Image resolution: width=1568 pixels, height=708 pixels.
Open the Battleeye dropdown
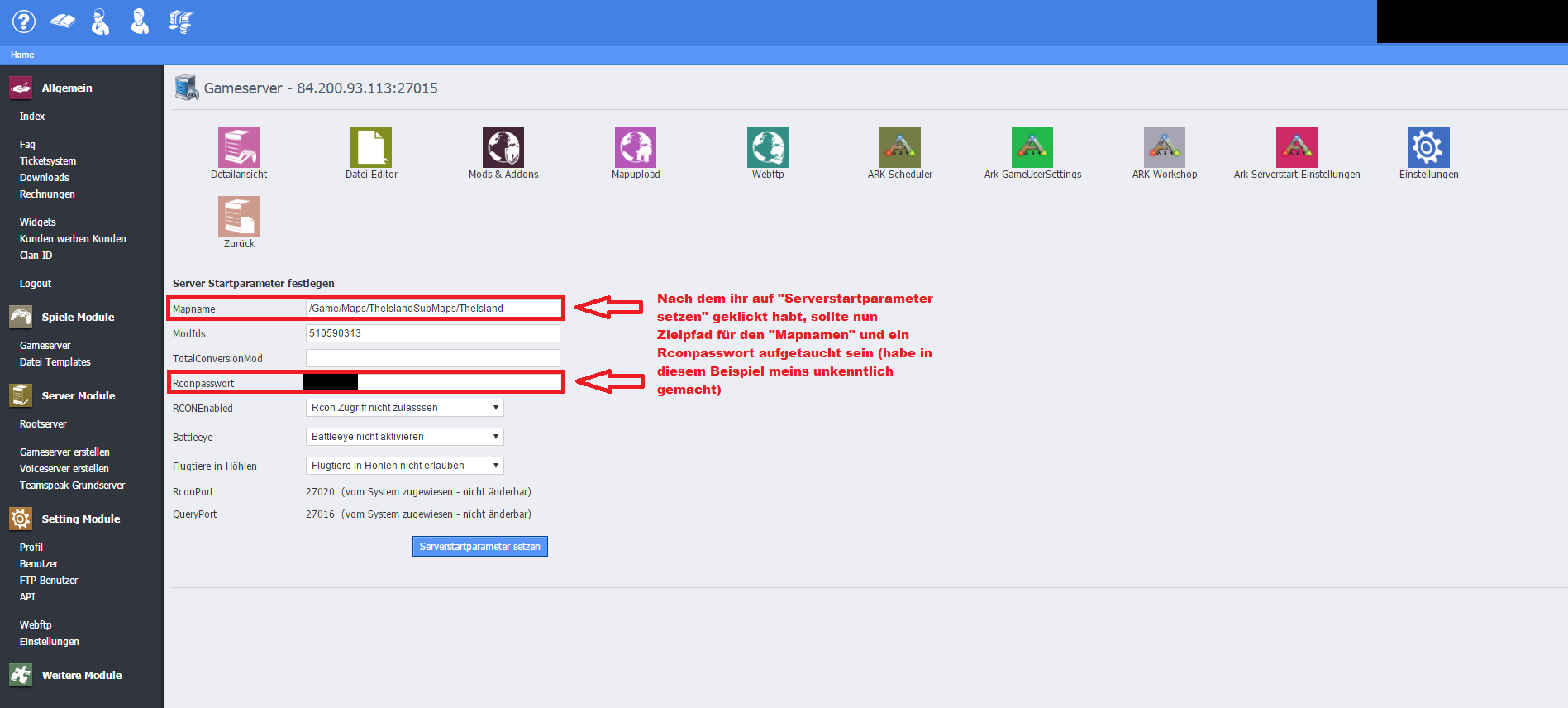pyautogui.click(x=404, y=437)
